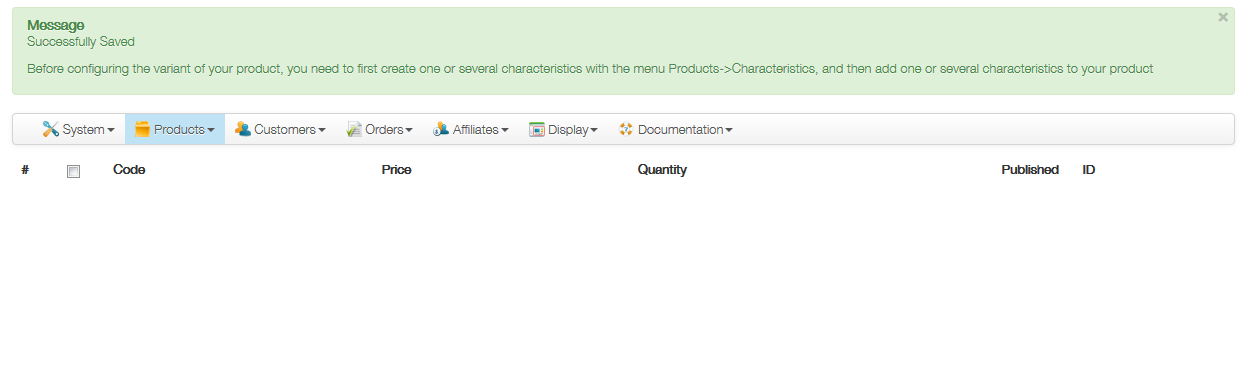Open the Customers dropdown arrow
This screenshot has height=380, width=1243.
[x=321, y=130]
